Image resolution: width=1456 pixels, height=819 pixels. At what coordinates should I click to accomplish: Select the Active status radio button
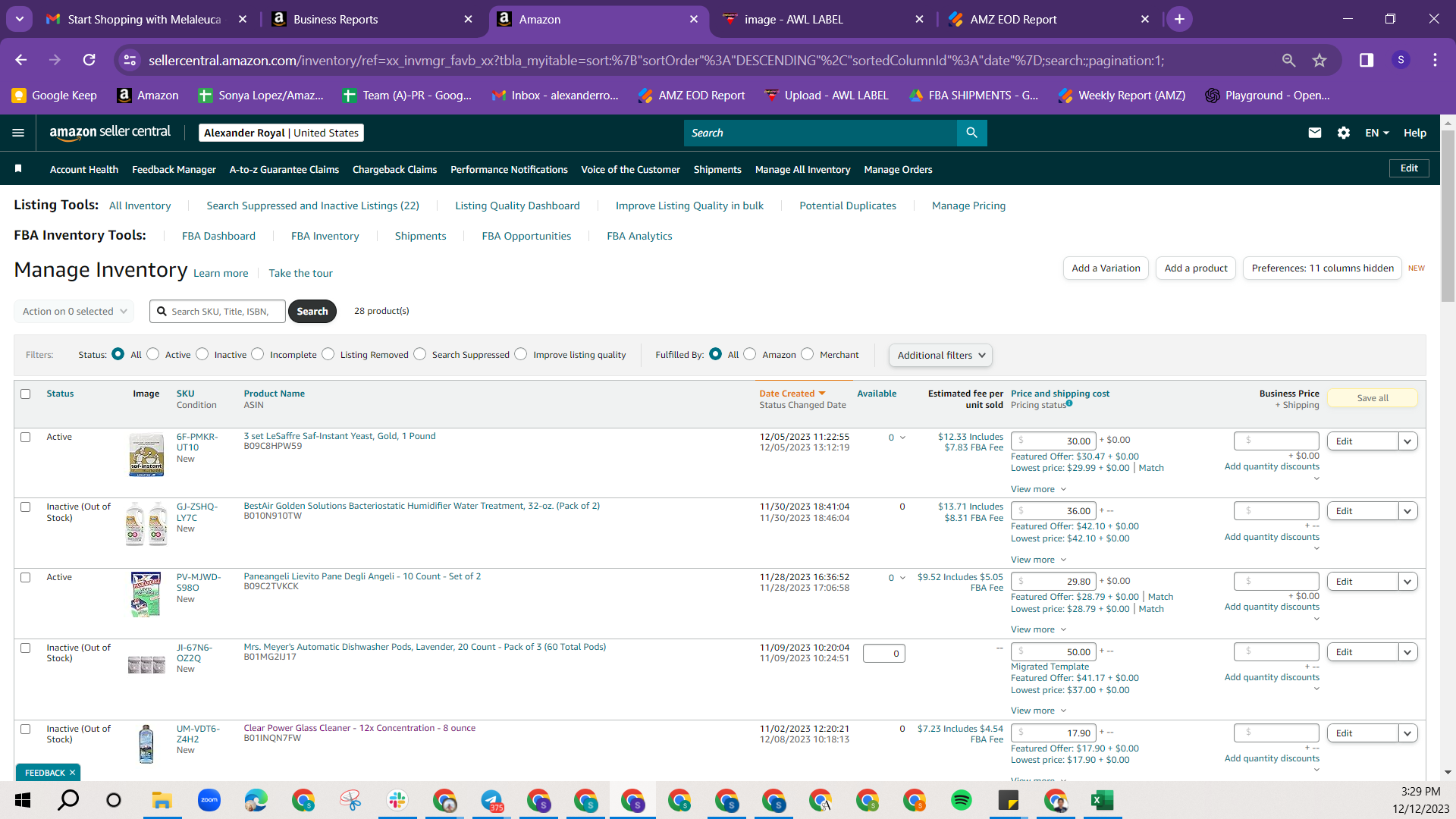pos(153,354)
